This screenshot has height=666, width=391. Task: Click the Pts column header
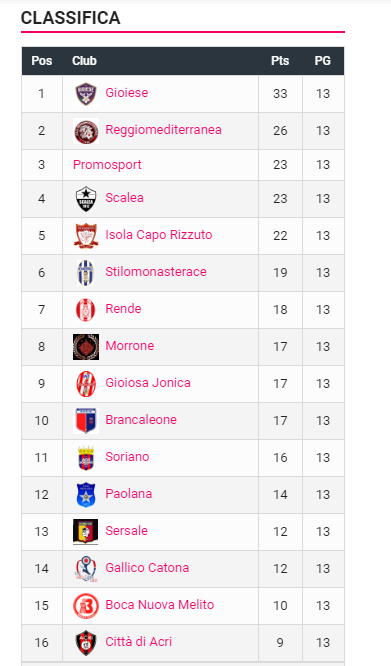tap(280, 61)
